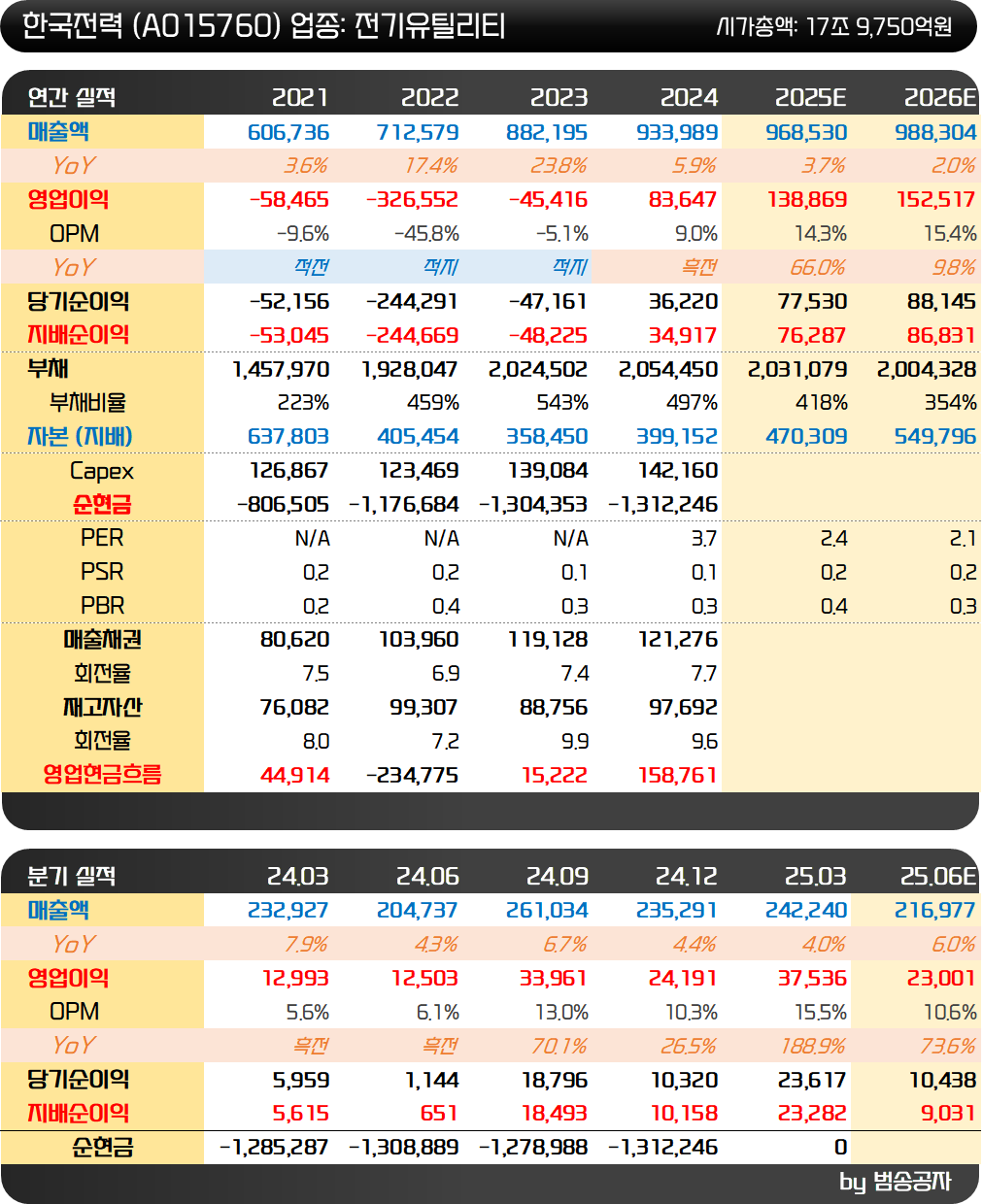Select quarterly YoY value '188.9%'
Screen dimensions: 982x1204
(813, 1047)
